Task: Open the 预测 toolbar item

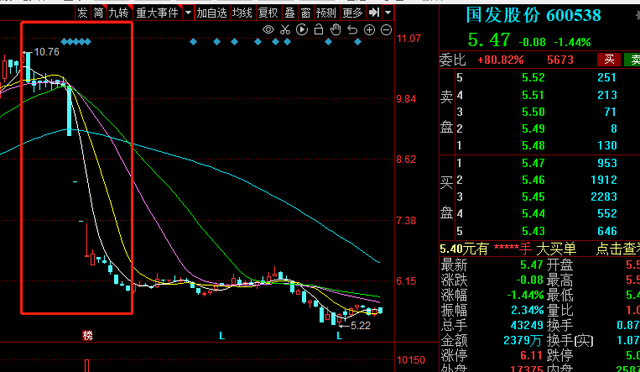Action: [x=326, y=13]
